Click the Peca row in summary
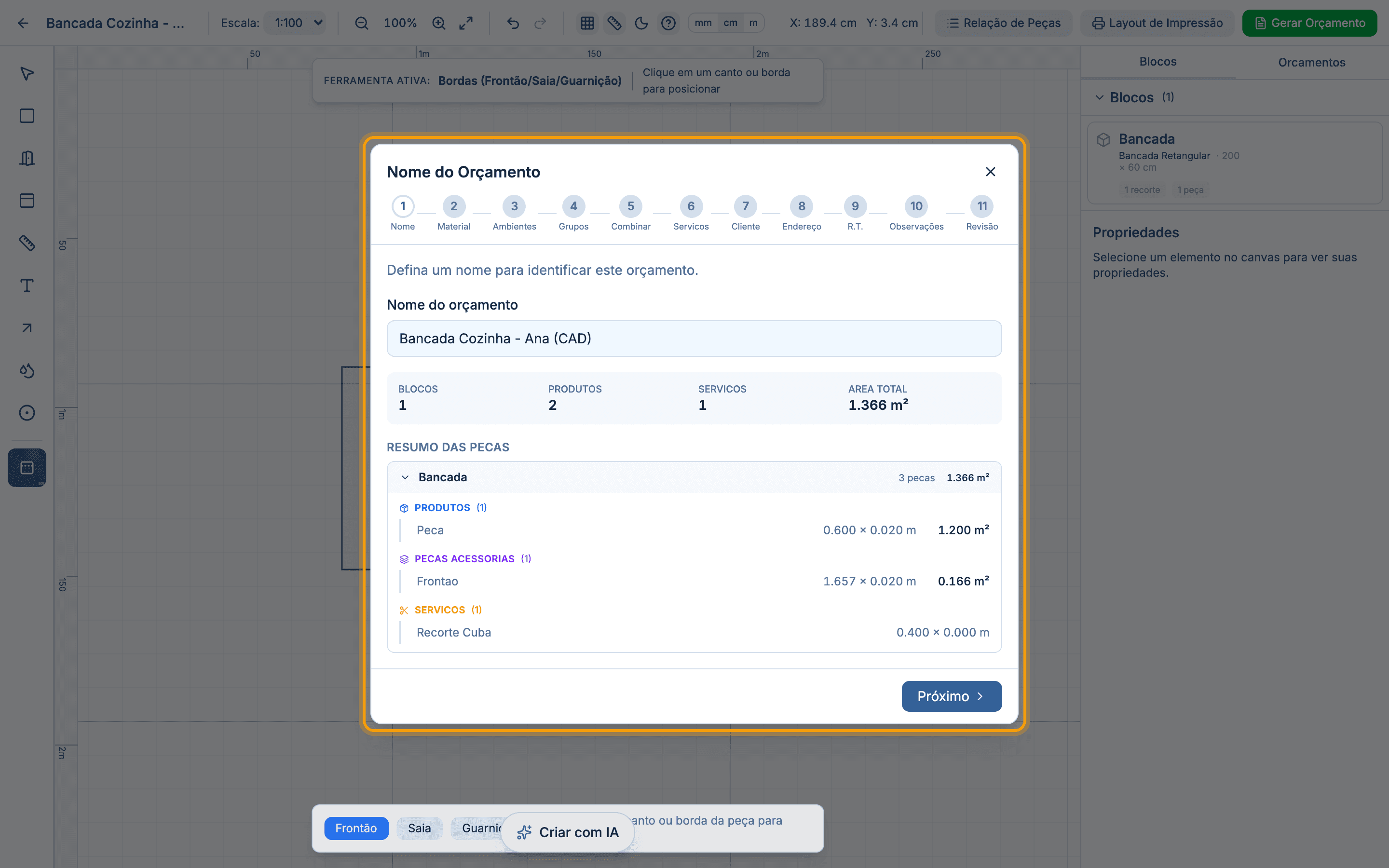This screenshot has height=868, width=1389. pyautogui.click(x=694, y=530)
